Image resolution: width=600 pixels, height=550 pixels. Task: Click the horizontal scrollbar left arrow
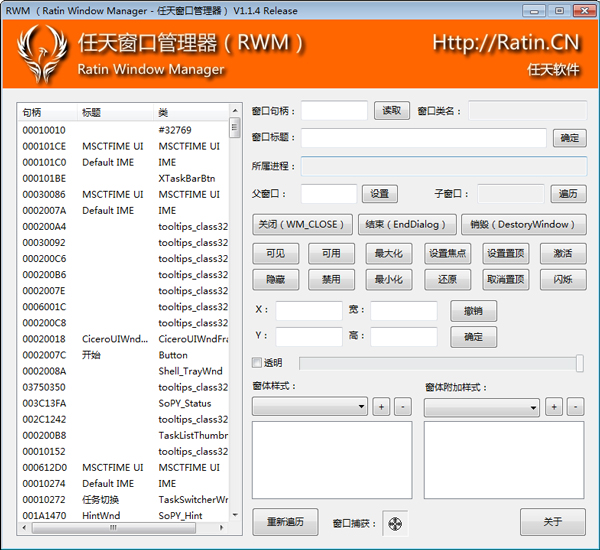click(x=24, y=527)
